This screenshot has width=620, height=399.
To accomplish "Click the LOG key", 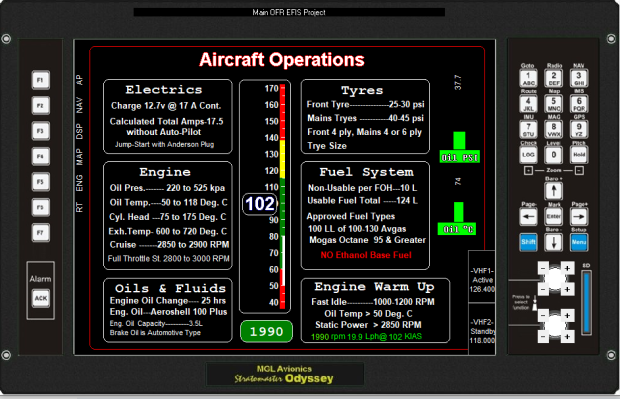I will pos(528,155).
